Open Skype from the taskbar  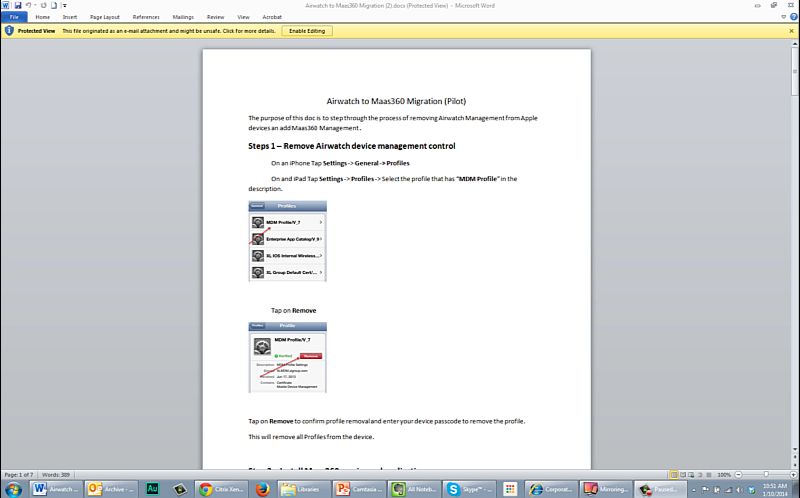(x=469, y=489)
